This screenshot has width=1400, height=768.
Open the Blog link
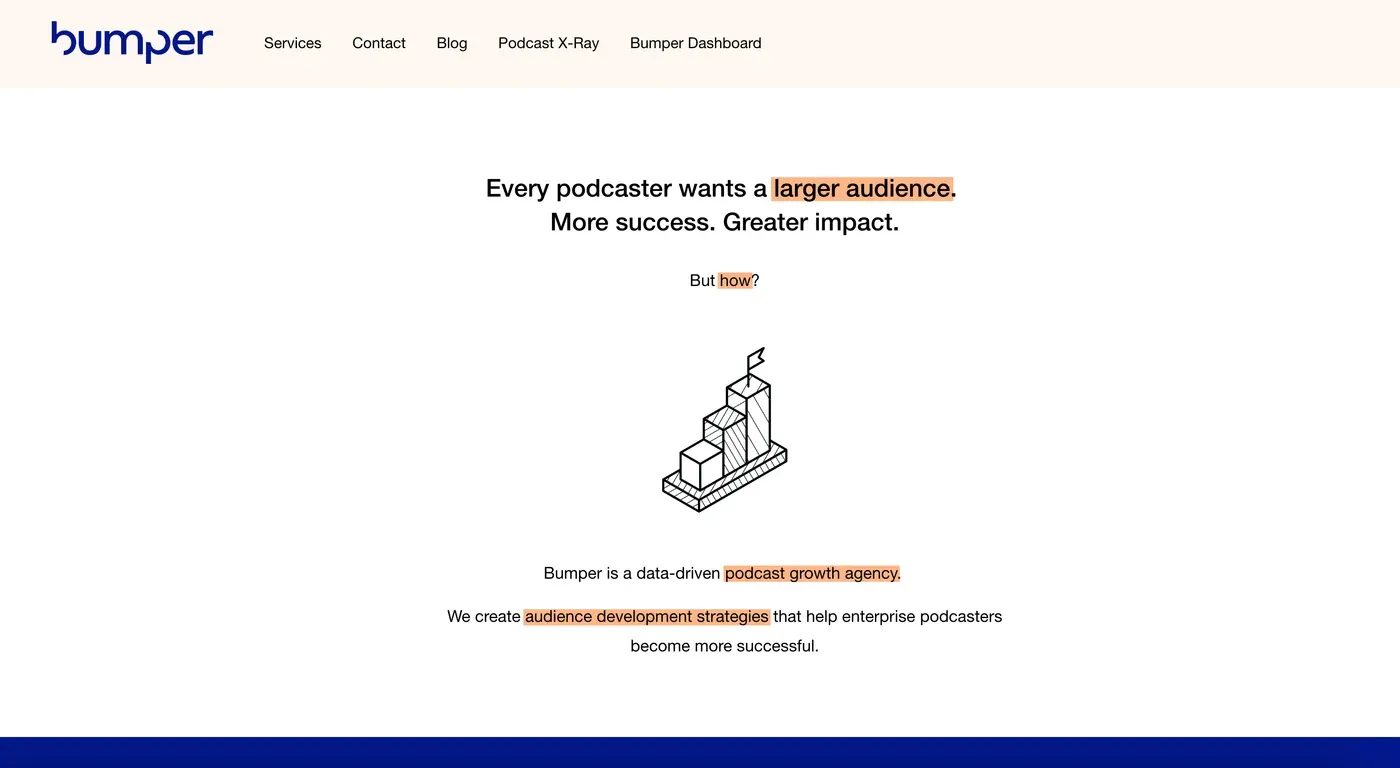tap(452, 43)
